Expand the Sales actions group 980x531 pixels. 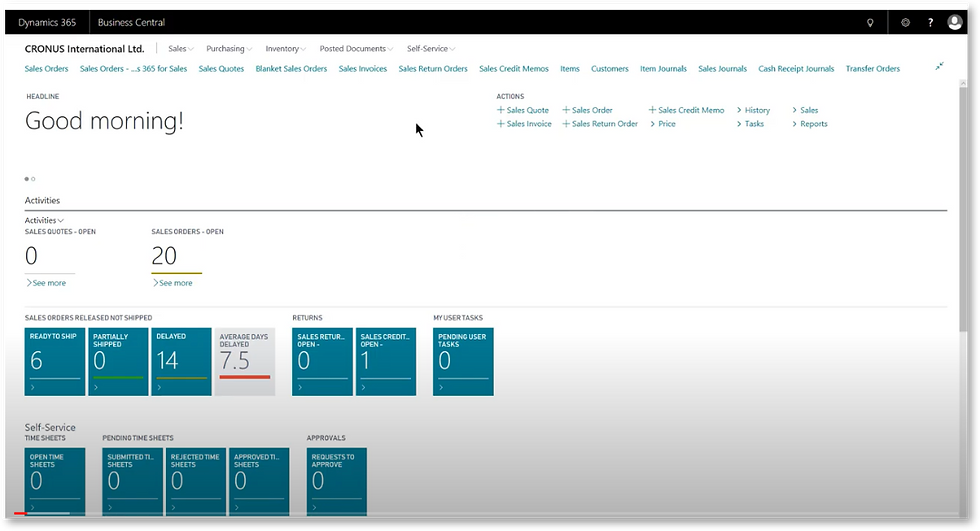pyautogui.click(x=805, y=110)
